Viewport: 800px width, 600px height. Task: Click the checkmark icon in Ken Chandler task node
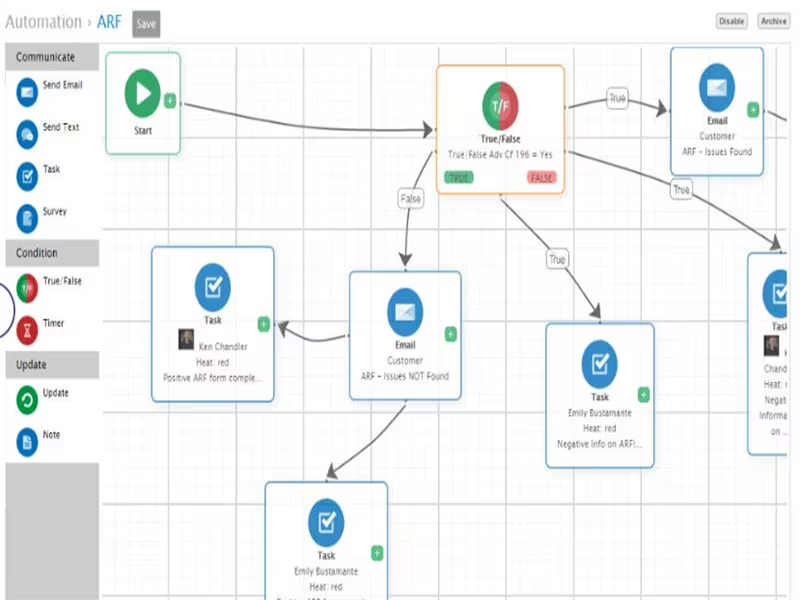pyautogui.click(x=213, y=287)
